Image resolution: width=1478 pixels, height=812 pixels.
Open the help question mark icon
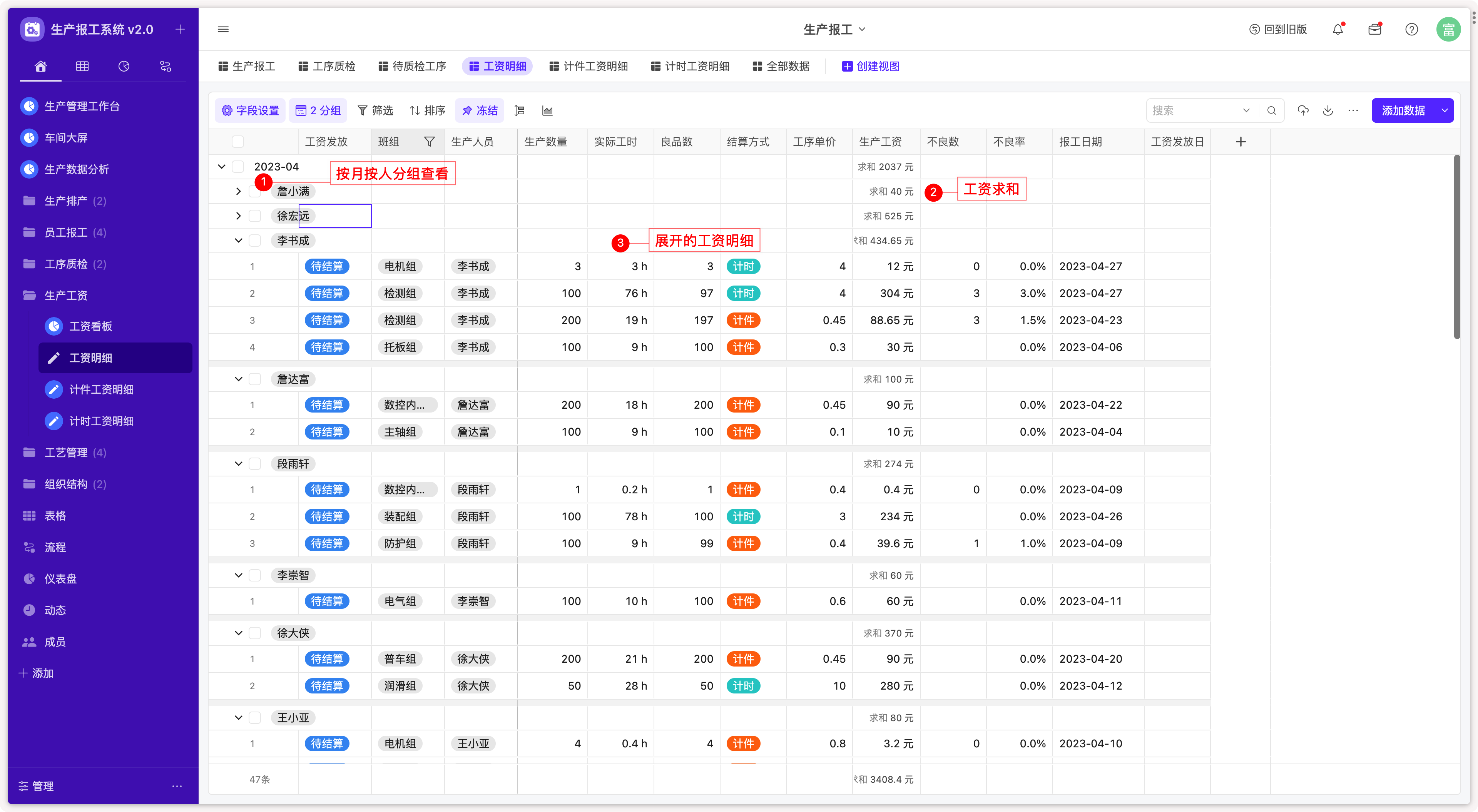(x=1411, y=29)
